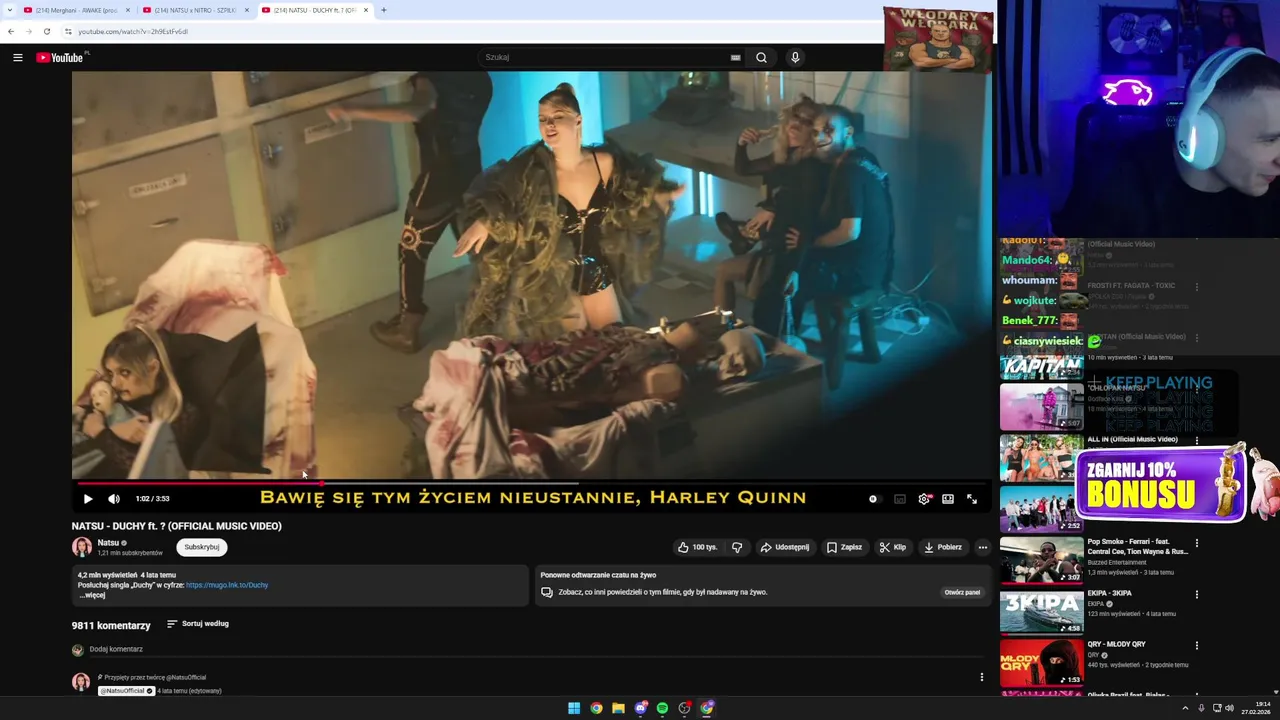Viewport: 1280px width, 720px height.
Task: Open options menu for QRY - MŁODY QRY
Action: [x=1197, y=645]
